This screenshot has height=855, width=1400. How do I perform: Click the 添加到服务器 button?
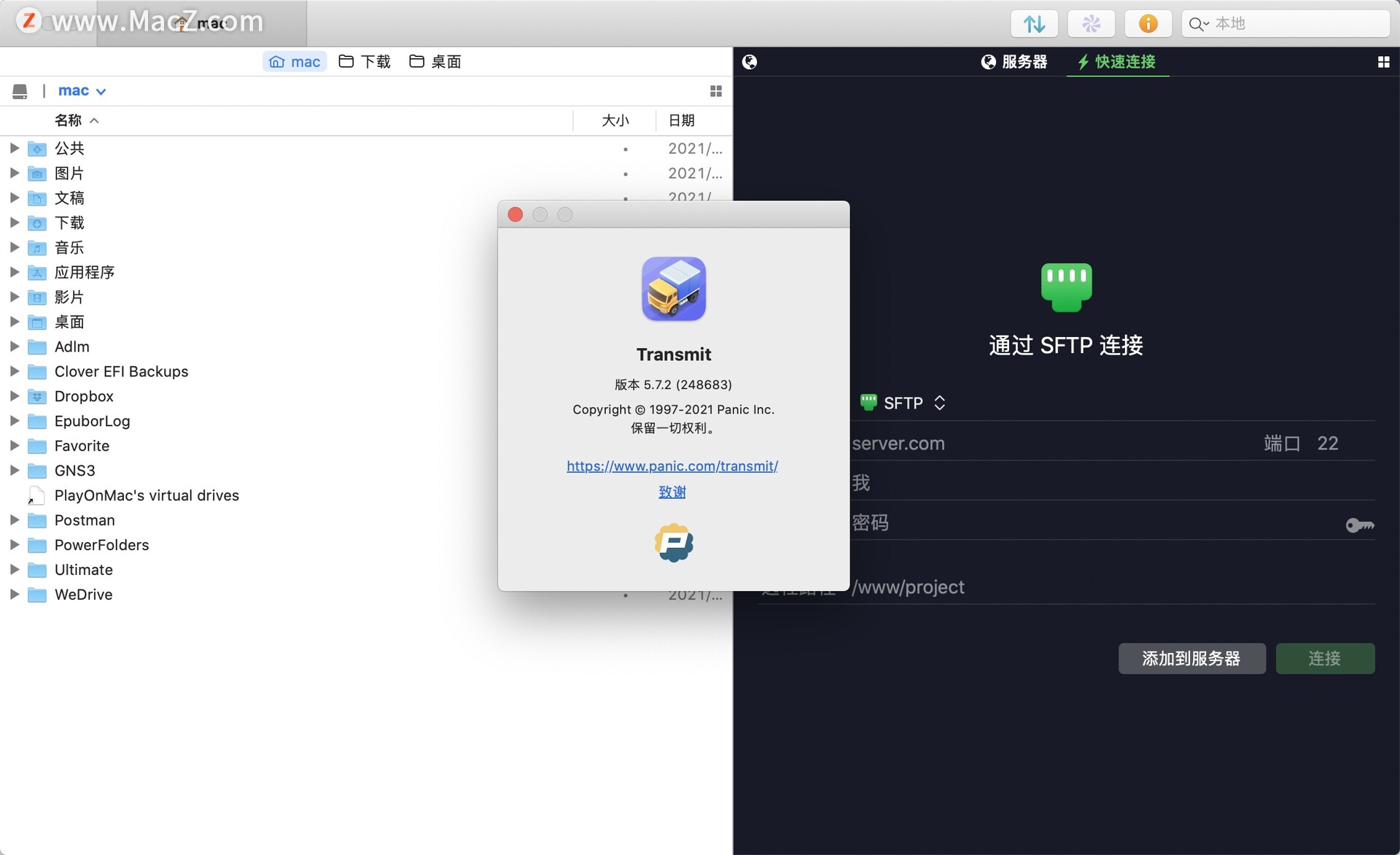[x=1191, y=659]
